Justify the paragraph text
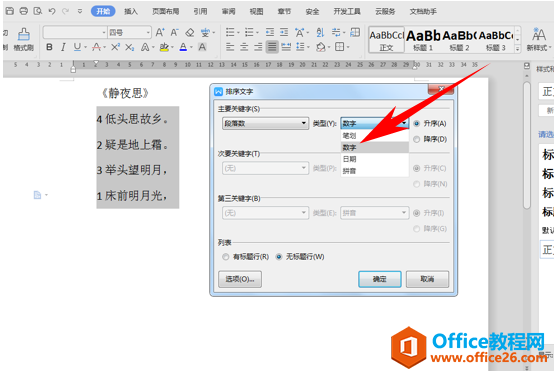 coord(272,47)
